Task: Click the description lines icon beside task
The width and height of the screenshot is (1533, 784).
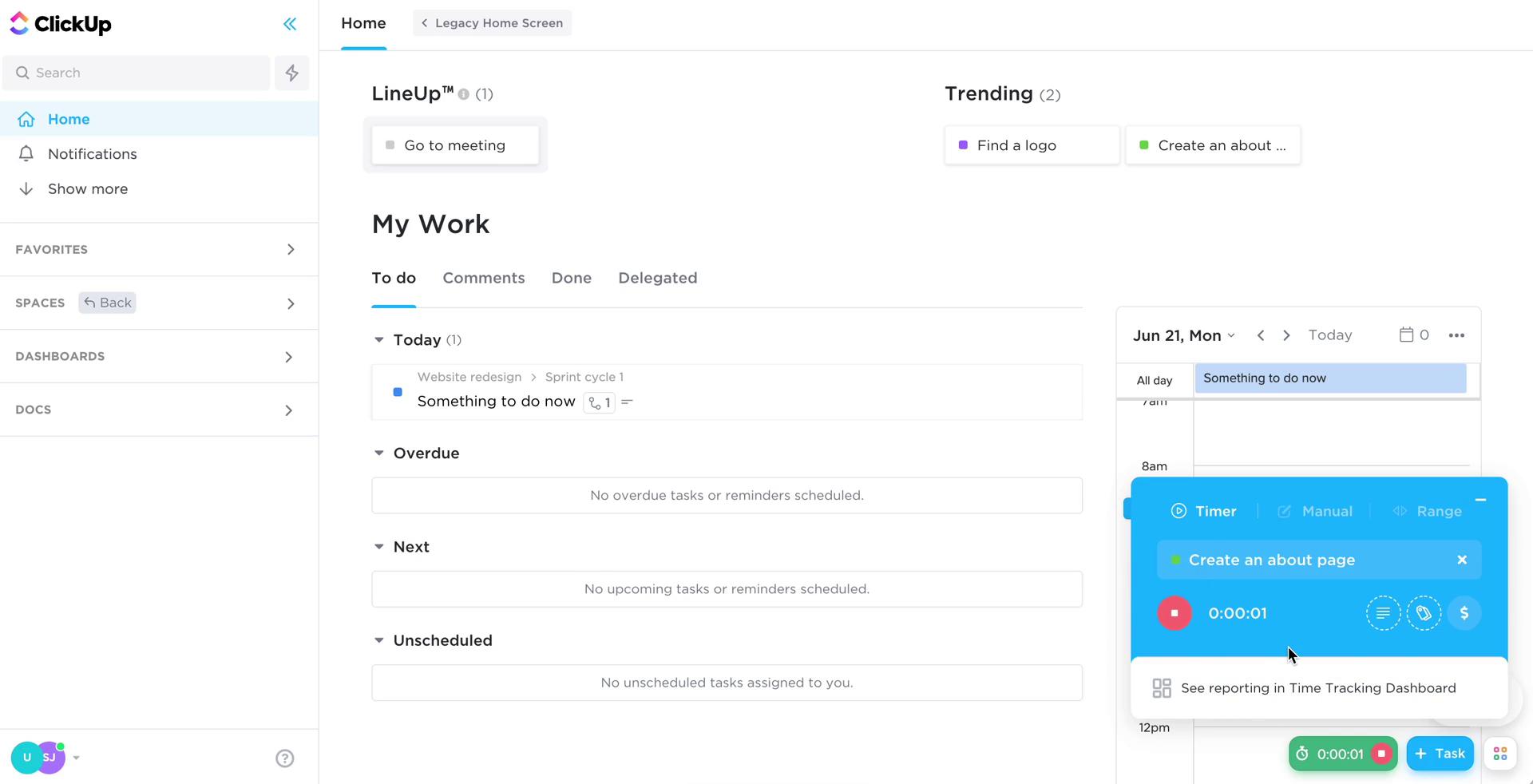Action: [x=627, y=402]
